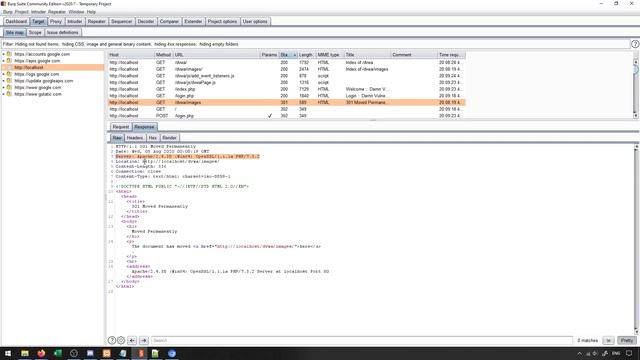Sort by the Length column header
The height and width of the screenshot is (360, 640).
(x=306, y=55)
